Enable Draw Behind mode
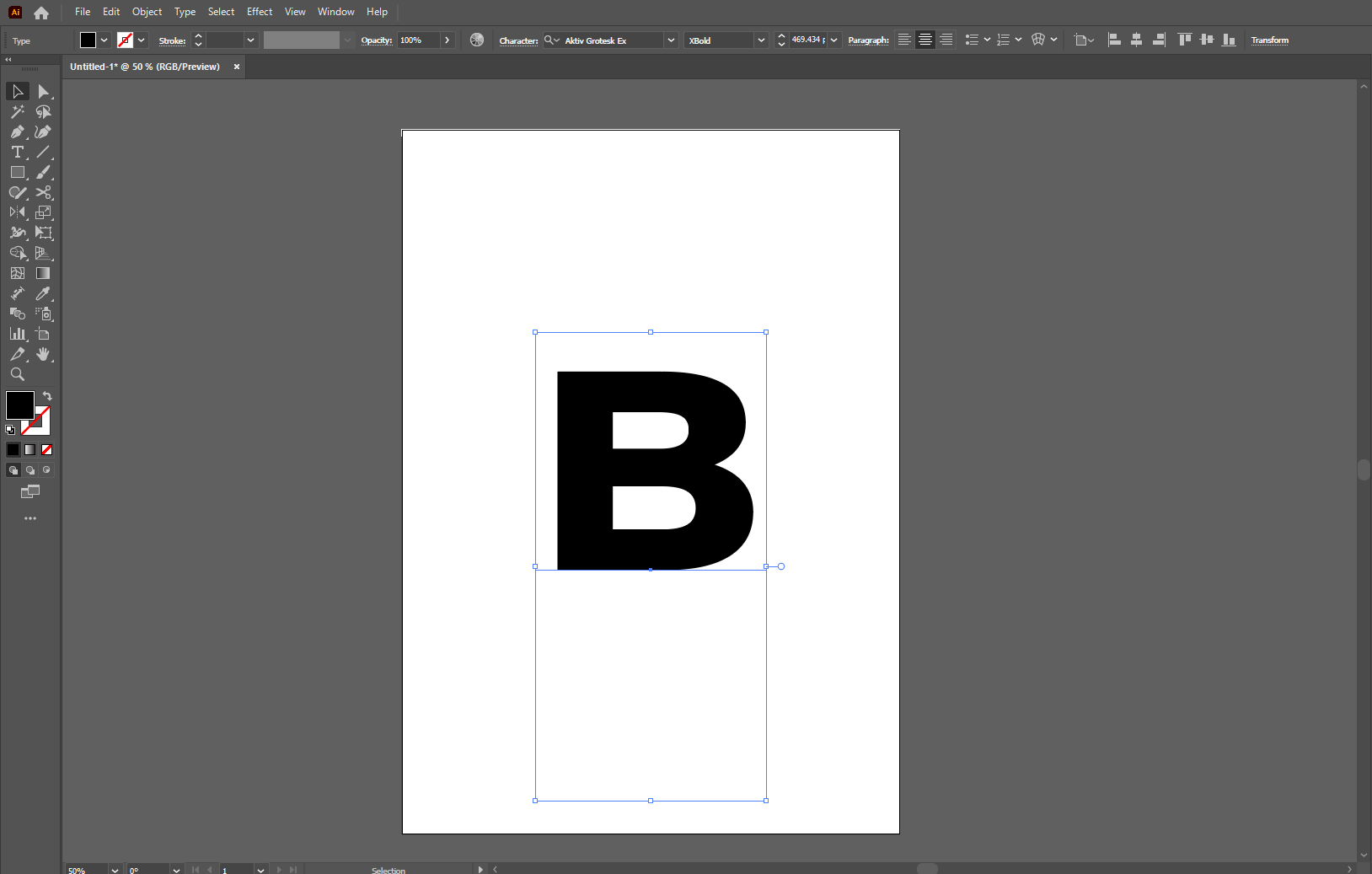Screen dimensions: 1372x874 30,470
